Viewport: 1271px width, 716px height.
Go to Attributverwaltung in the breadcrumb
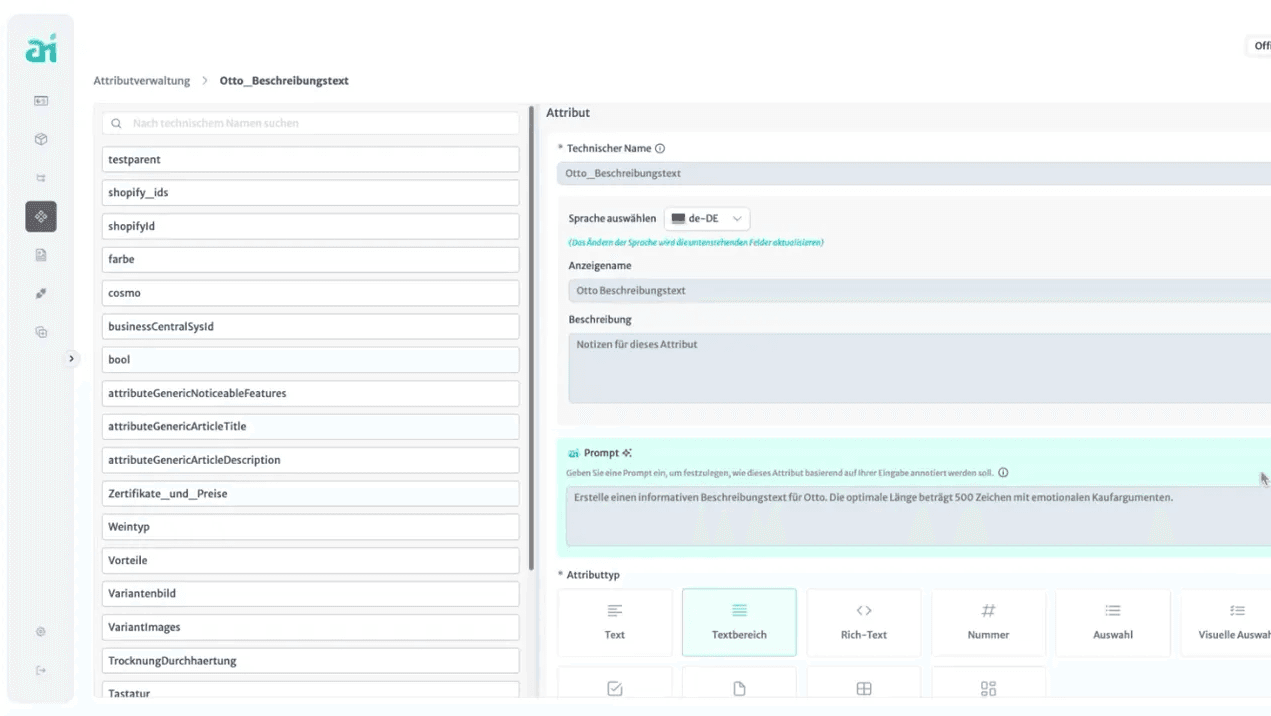(142, 81)
